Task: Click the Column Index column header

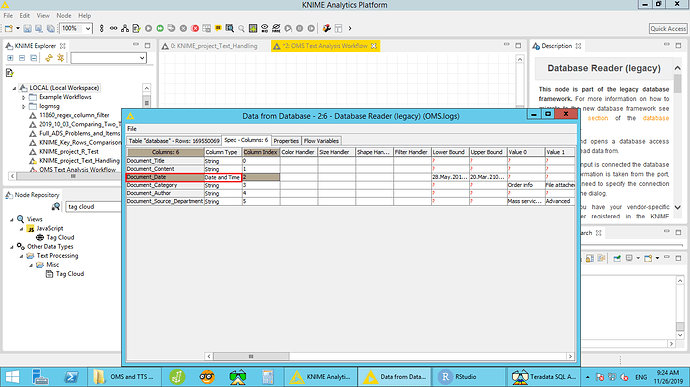Action: 261,152
